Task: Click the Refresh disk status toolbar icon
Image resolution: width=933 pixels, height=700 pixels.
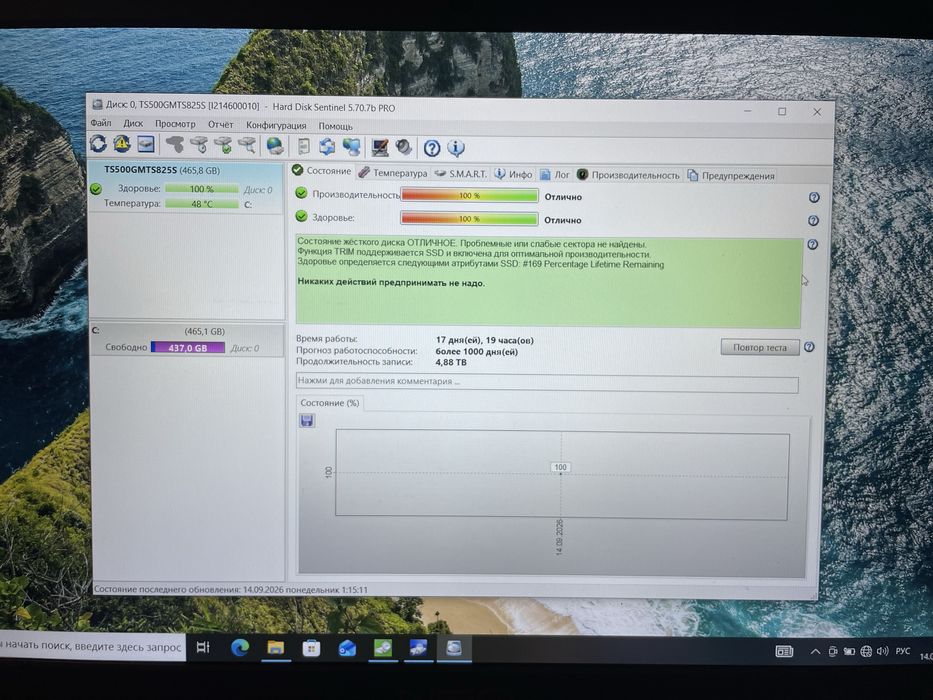Action: click(x=98, y=143)
